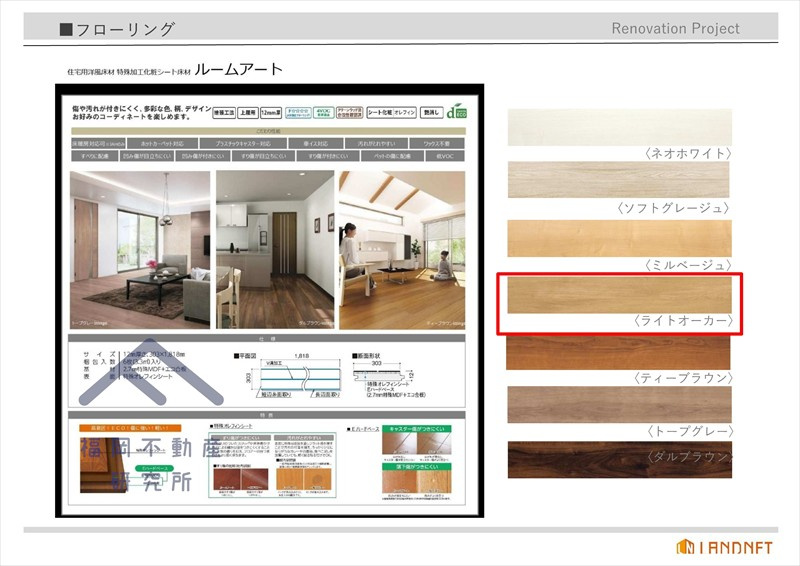Select the トープグレー flooring swatch
The height and width of the screenshot is (566, 800).
(619, 404)
